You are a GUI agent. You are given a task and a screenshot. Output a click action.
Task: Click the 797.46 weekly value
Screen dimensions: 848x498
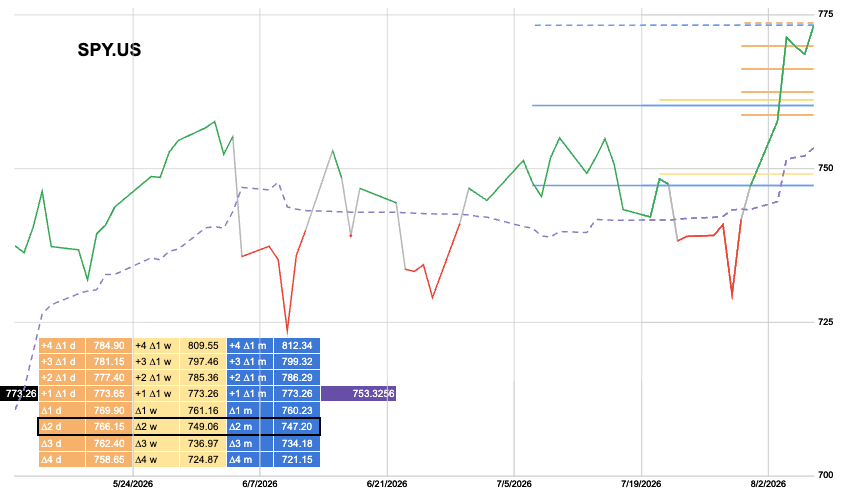point(203,362)
